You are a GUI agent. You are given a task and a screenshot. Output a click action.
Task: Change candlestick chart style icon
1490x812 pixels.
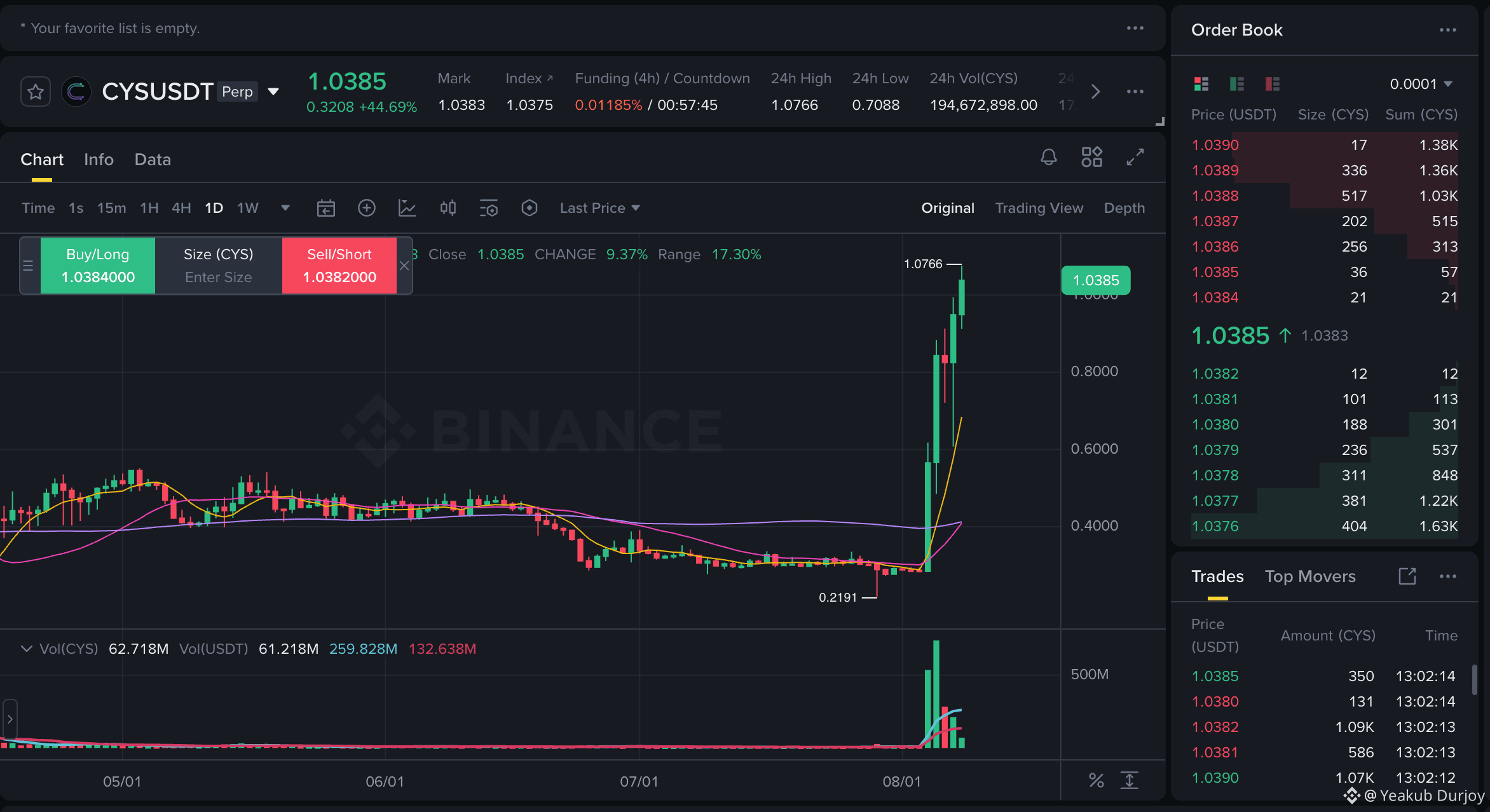tap(448, 208)
